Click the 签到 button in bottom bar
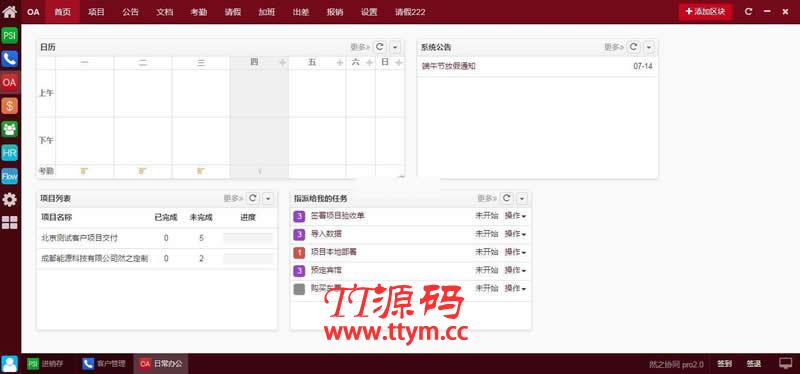The width and height of the screenshot is (800, 374). (724, 364)
